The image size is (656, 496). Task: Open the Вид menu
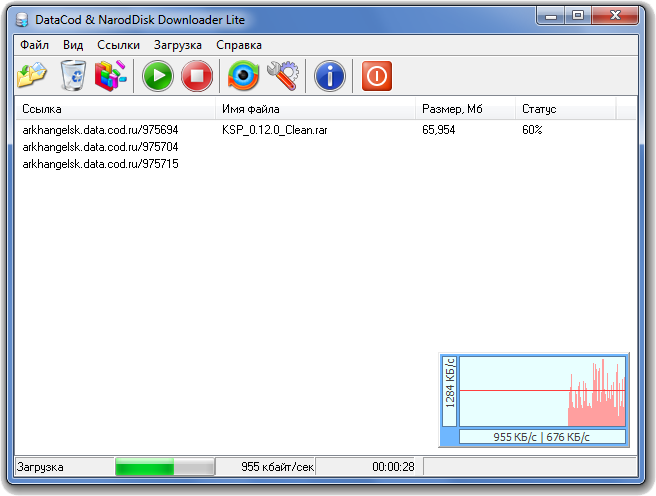(x=73, y=45)
